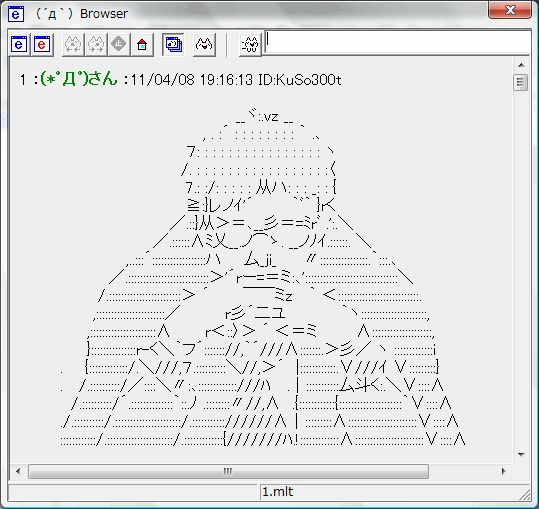539x509 pixels.
Task: Click the horizontal scrollbar thumb
Action: 228,471
